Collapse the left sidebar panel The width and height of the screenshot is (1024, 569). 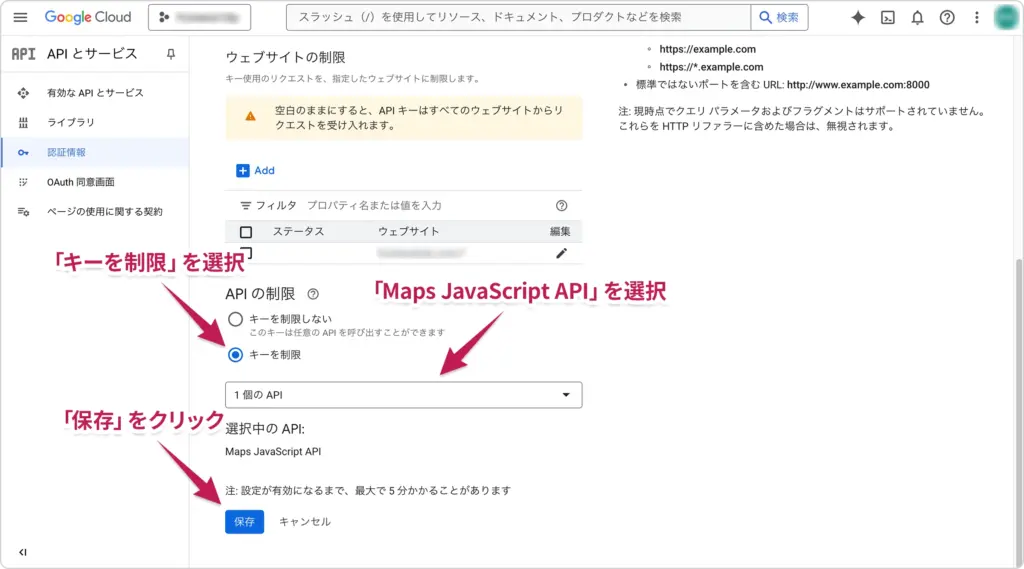point(23,552)
